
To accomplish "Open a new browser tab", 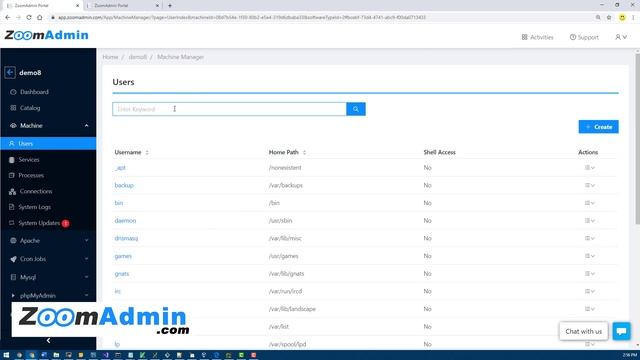I will pos(170,6).
